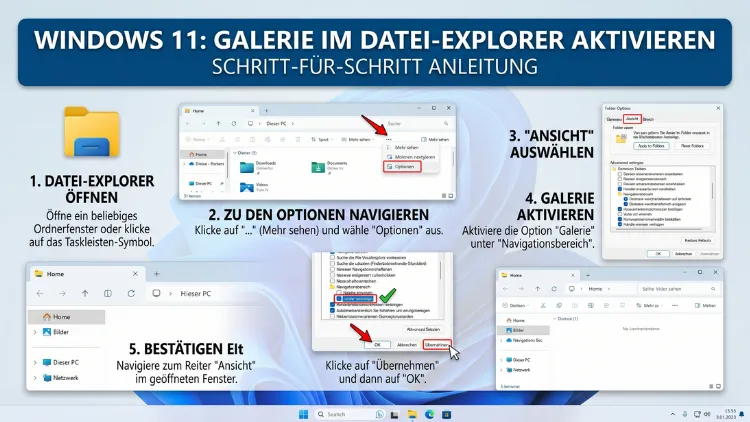Open the Windows Start menu on the taskbar
750x422 pixels.
[x=303, y=414]
